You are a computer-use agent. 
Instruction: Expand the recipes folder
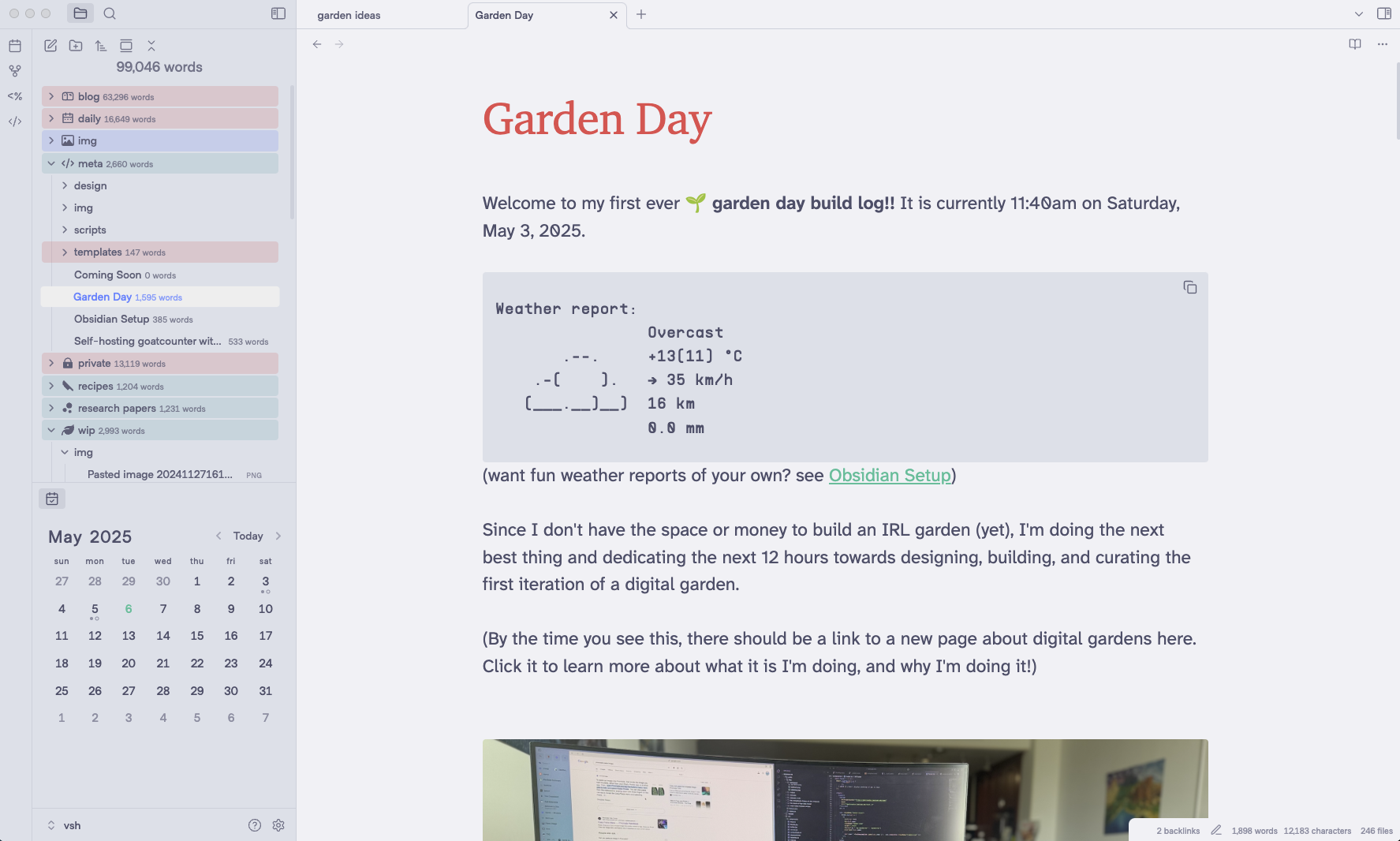tap(160, 386)
